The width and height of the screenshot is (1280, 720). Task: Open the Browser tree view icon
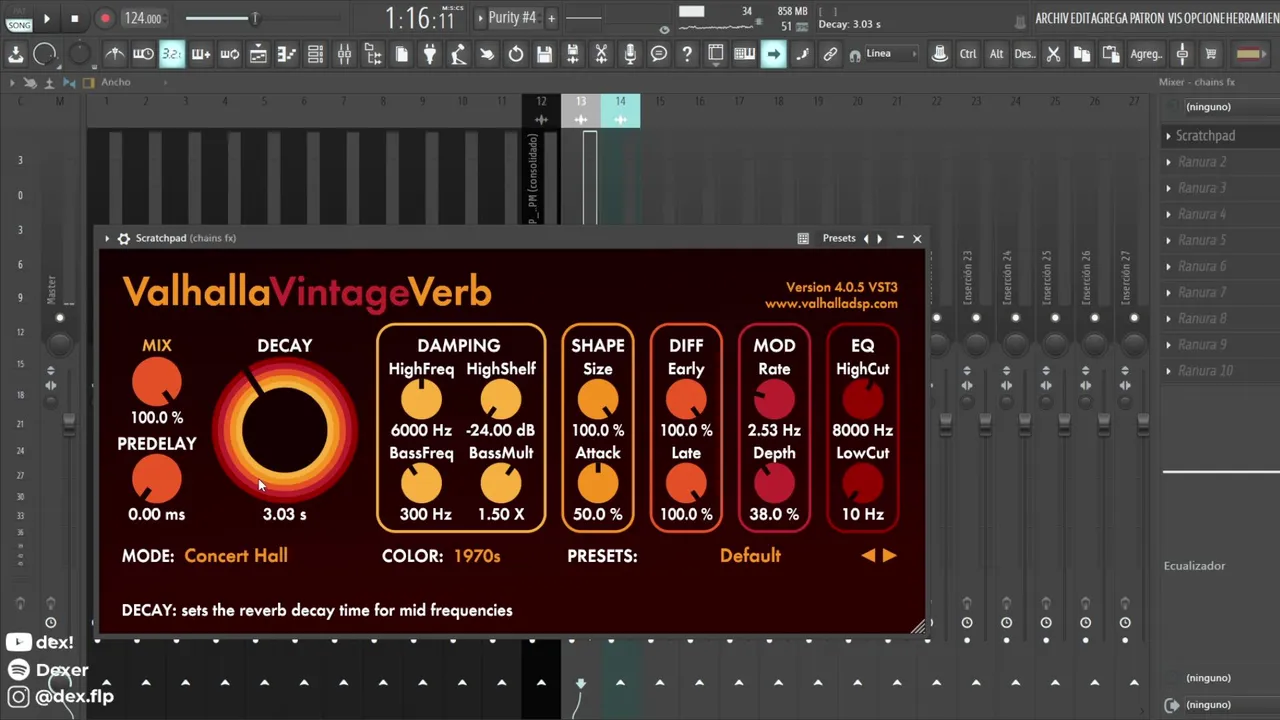point(373,54)
